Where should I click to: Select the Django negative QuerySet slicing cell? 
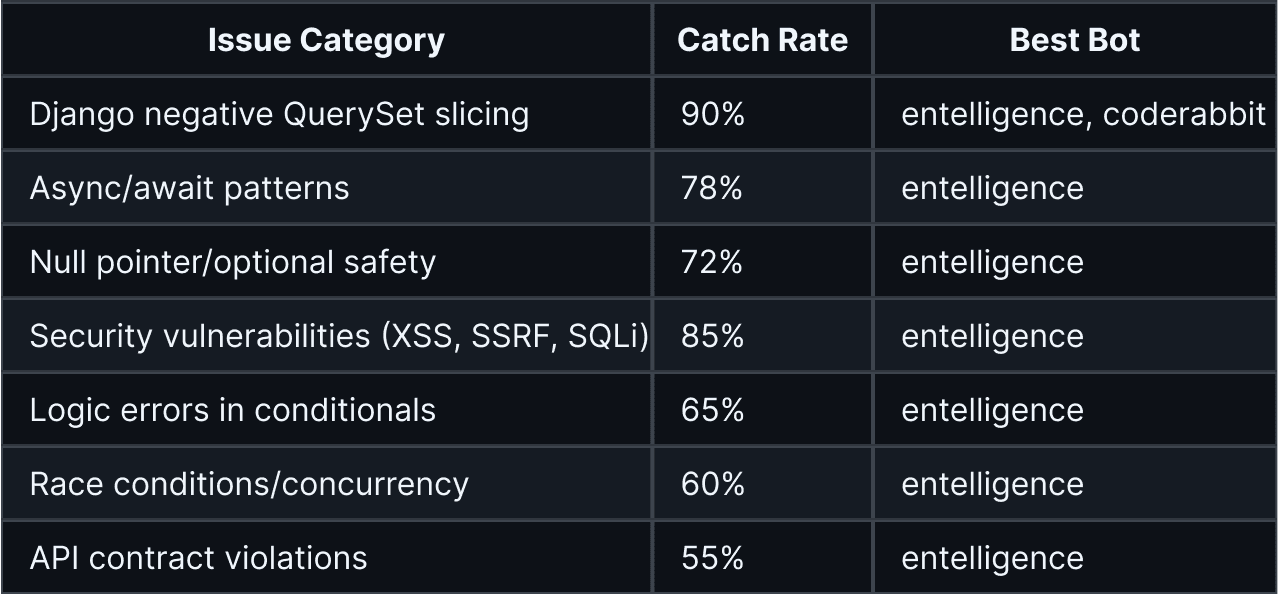click(279, 114)
